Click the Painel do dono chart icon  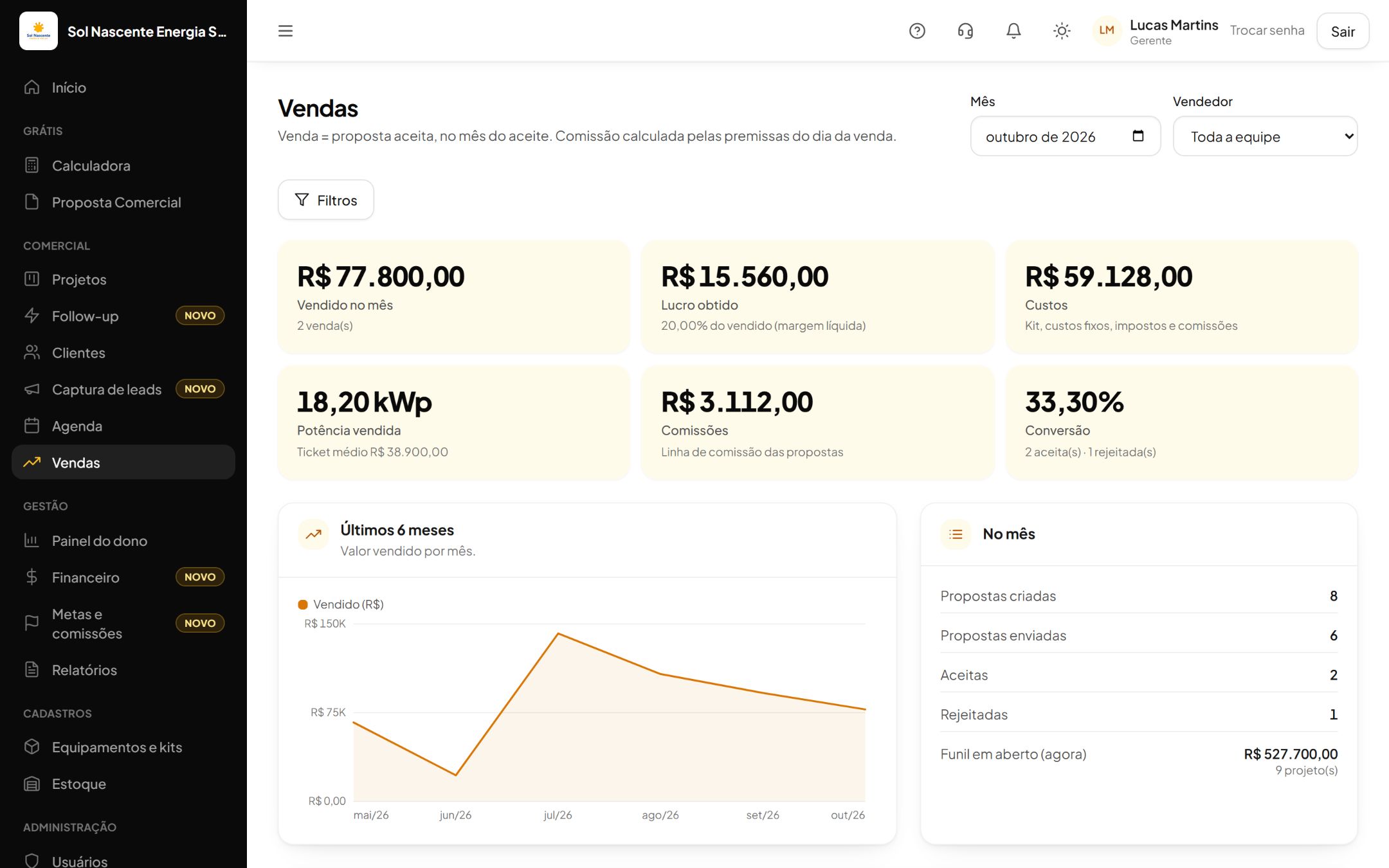[32, 541]
